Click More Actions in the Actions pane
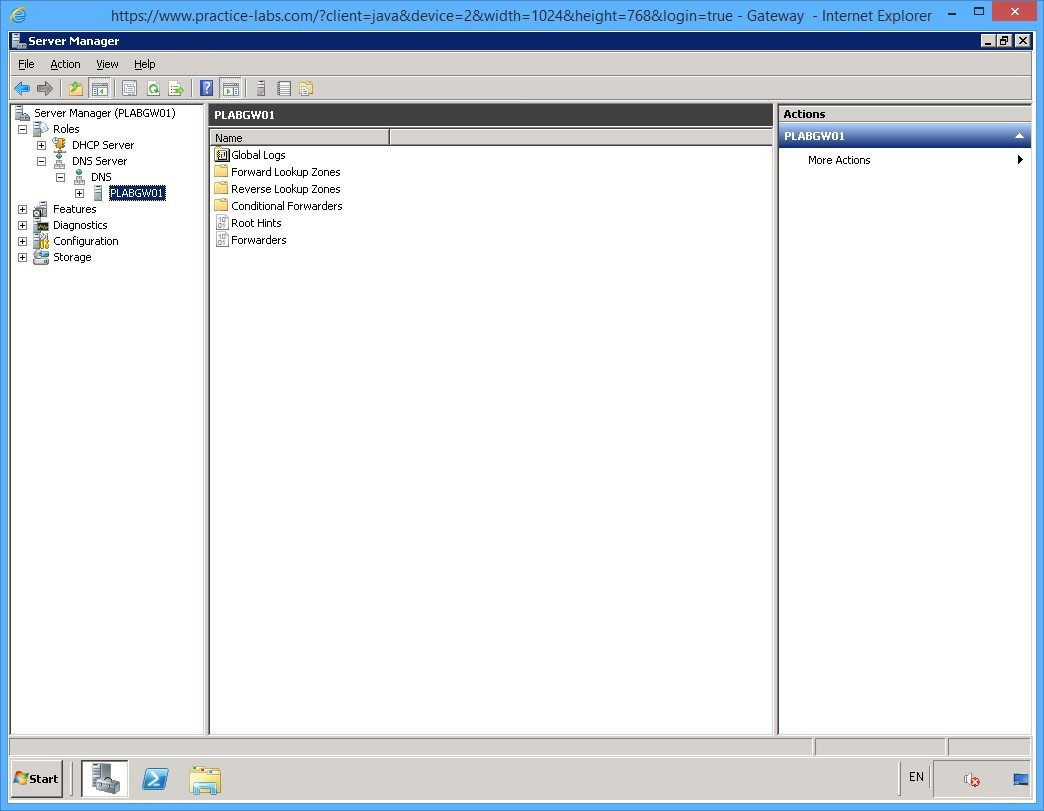This screenshot has height=811, width=1044. click(x=838, y=159)
